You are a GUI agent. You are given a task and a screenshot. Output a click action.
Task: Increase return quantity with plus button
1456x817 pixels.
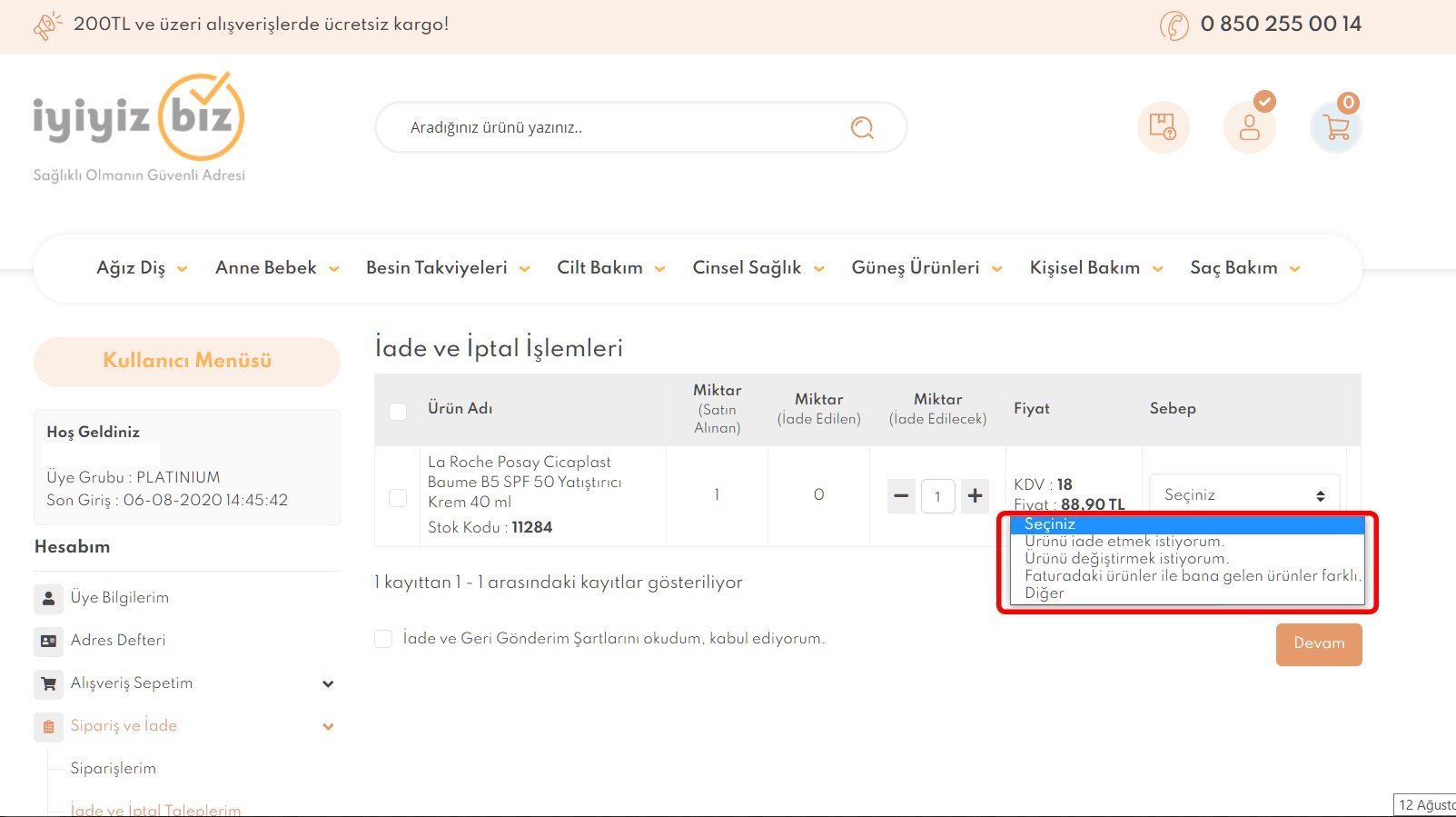pyautogui.click(x=975, y=496)
